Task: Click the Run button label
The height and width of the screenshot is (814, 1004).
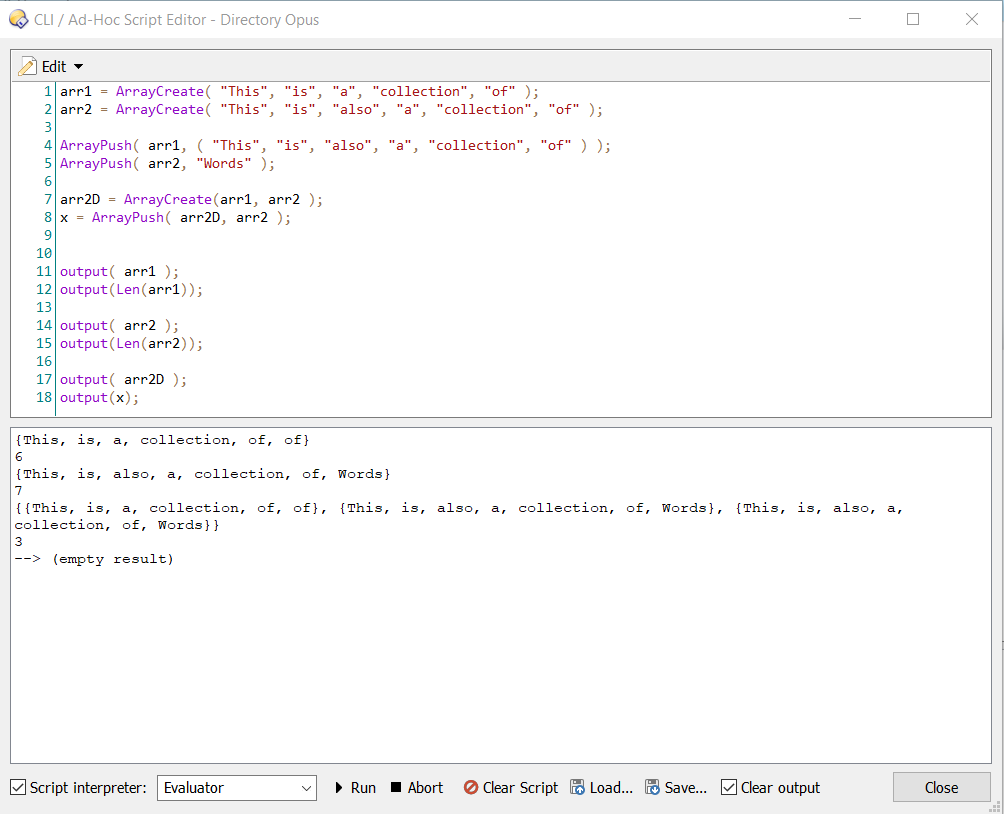Action: coord(363,788)
